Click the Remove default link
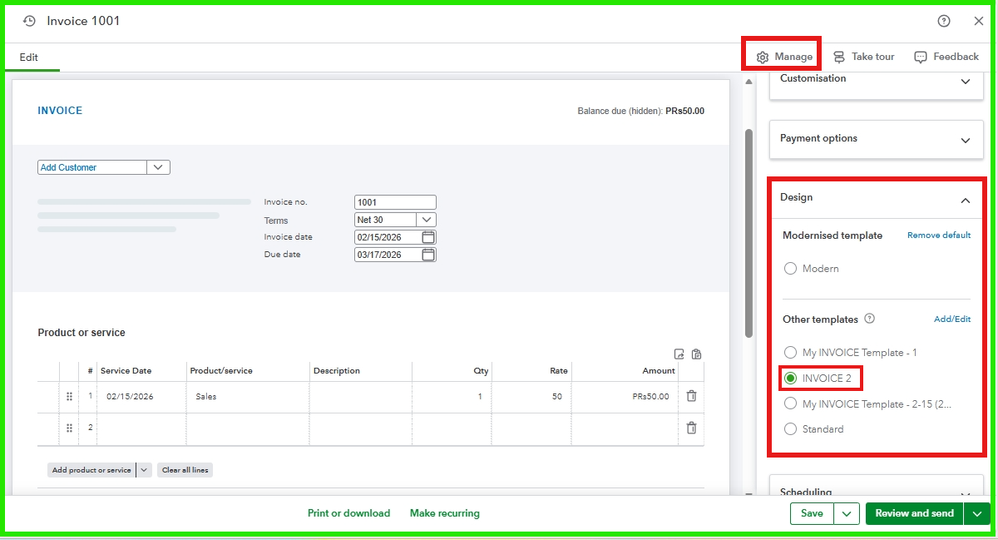Screen dimensions: 998x540 tap(939, 235)
